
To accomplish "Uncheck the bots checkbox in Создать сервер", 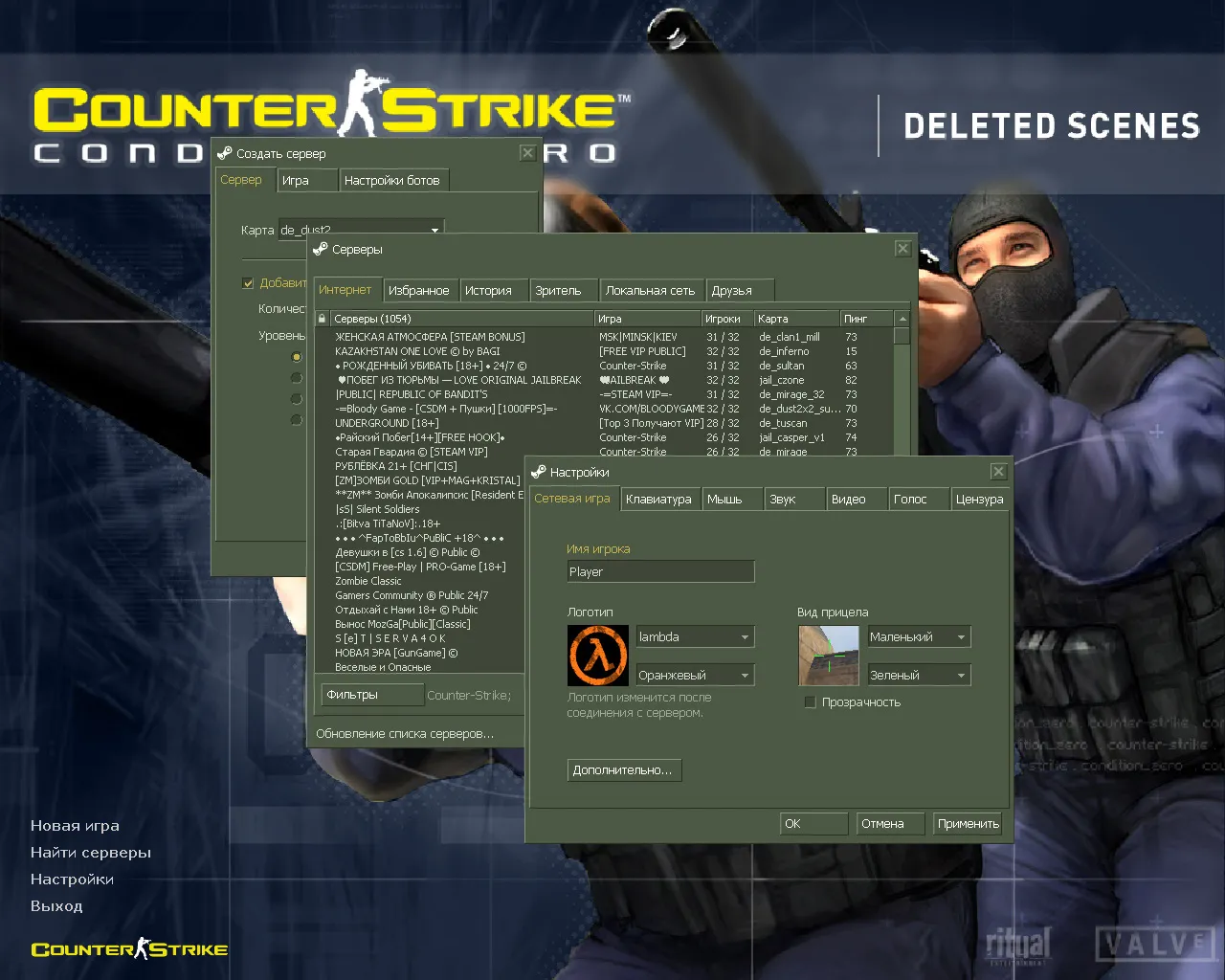I will (x=248, y=283).
